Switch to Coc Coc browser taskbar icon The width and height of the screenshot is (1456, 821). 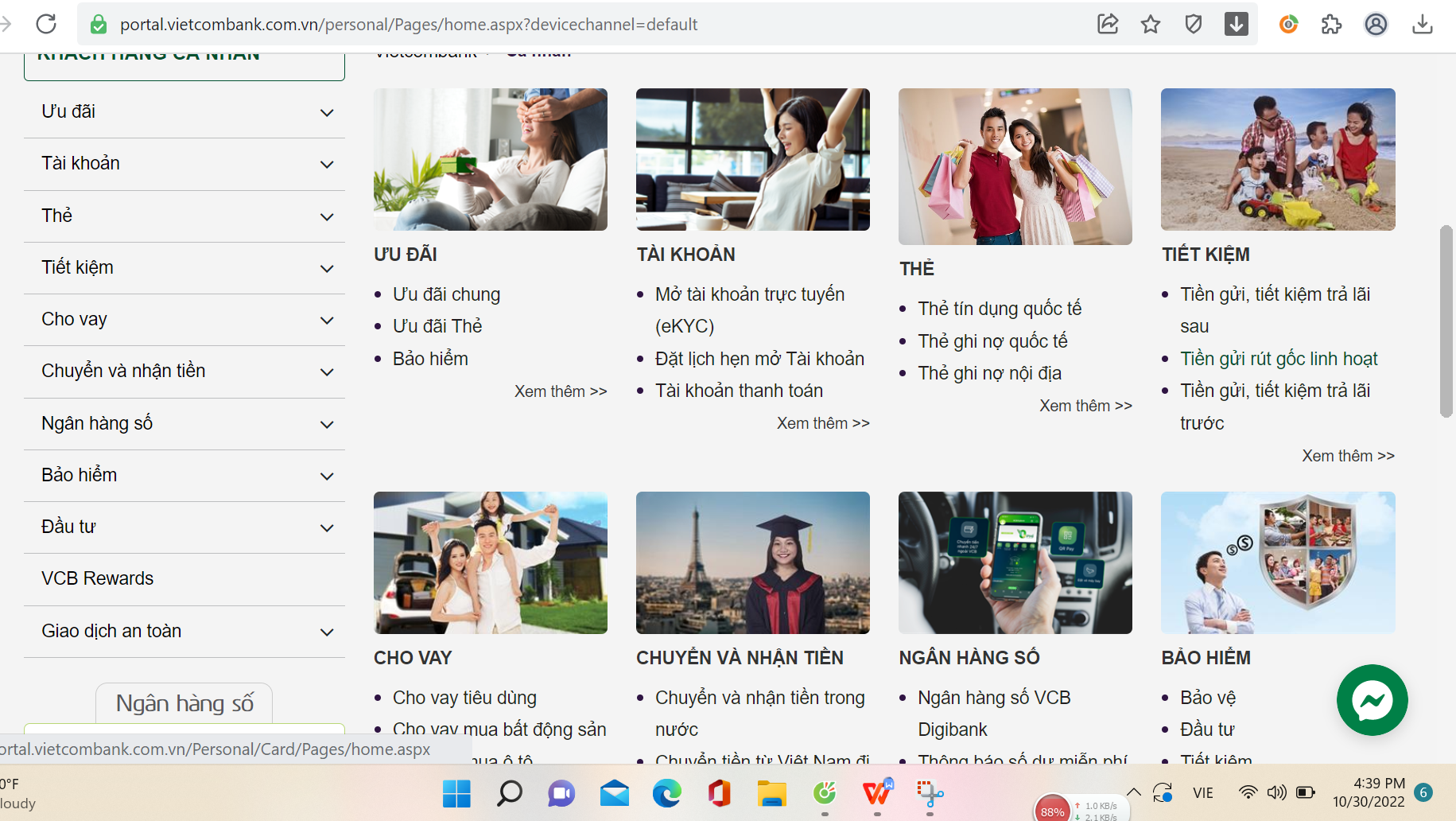click(825, 793)
